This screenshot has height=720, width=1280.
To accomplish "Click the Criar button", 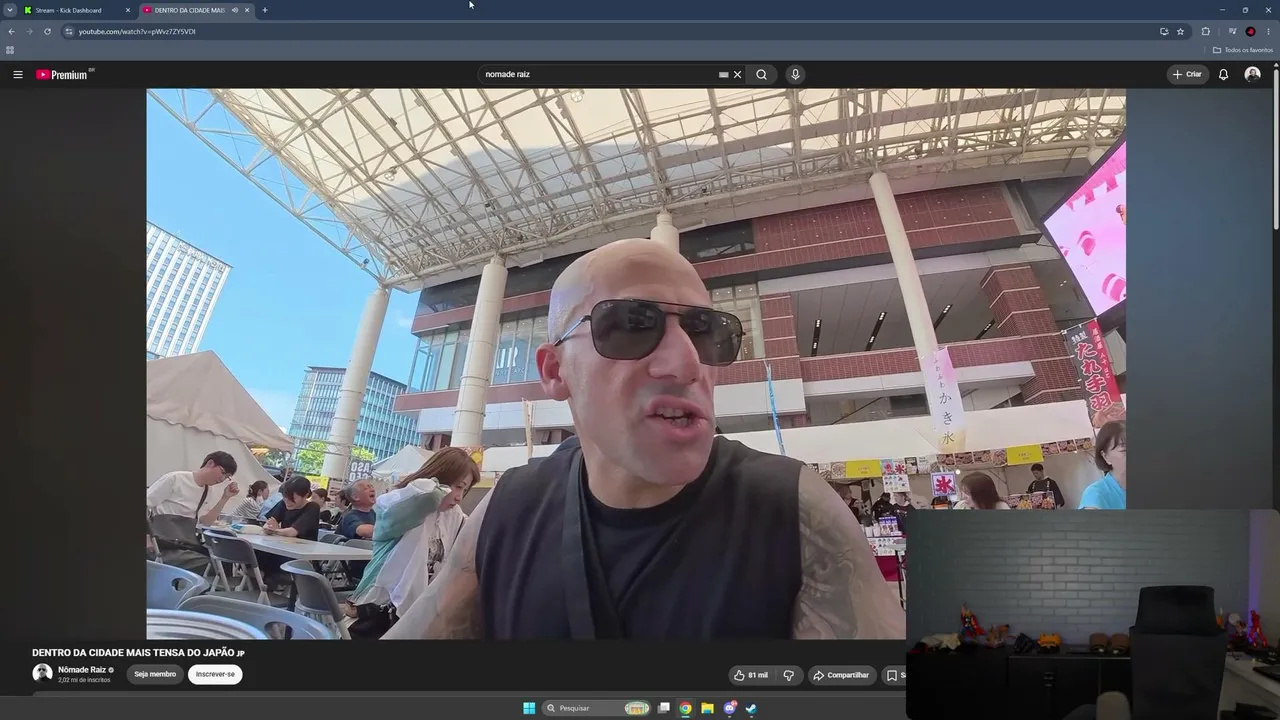I will [x=1188, y=74].
